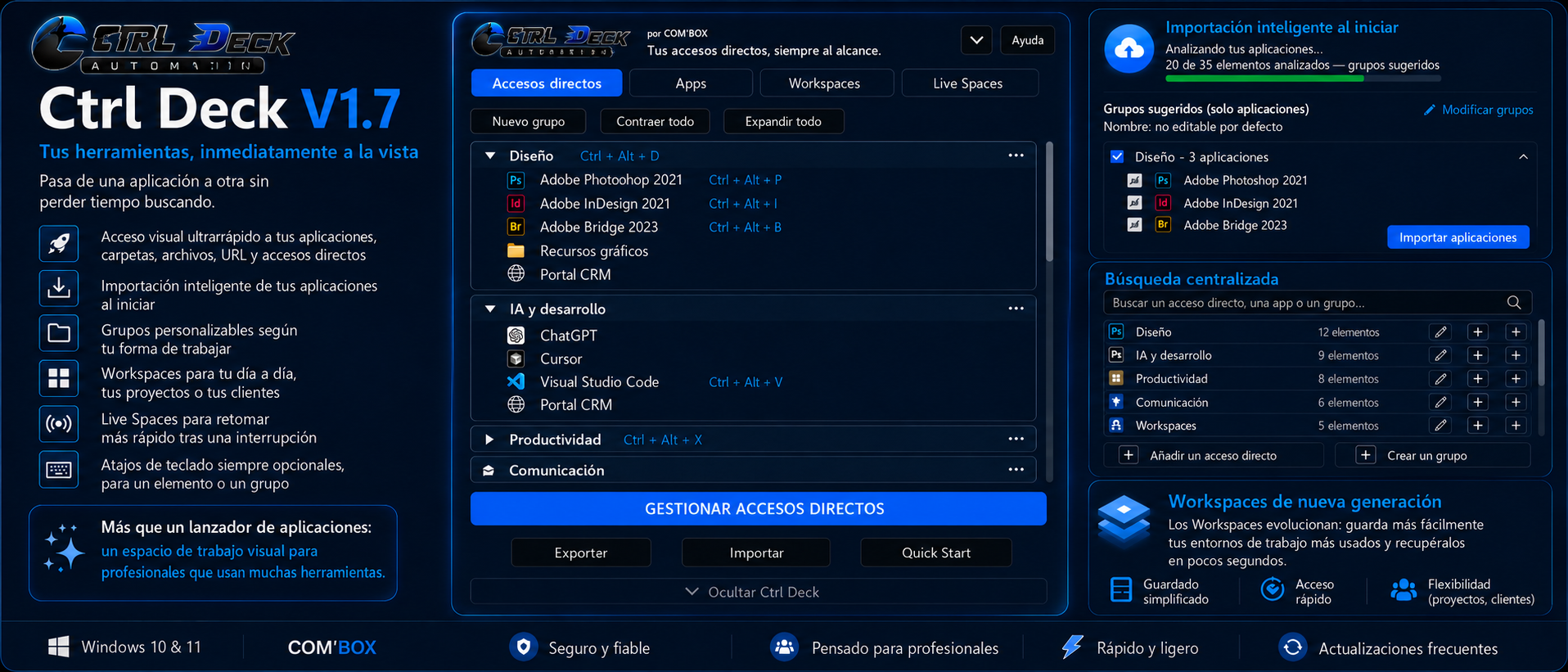
Task: Click the icon of the IA y desarrollo search result
Action: [1116, 355]
